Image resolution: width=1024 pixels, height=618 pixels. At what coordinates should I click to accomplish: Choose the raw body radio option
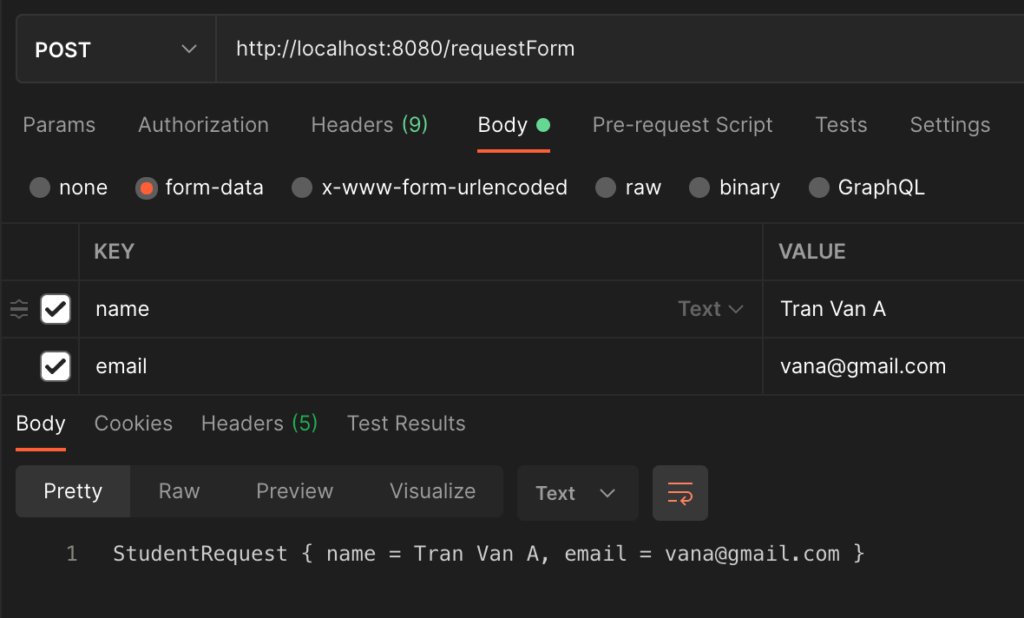(x=605, y=187)
